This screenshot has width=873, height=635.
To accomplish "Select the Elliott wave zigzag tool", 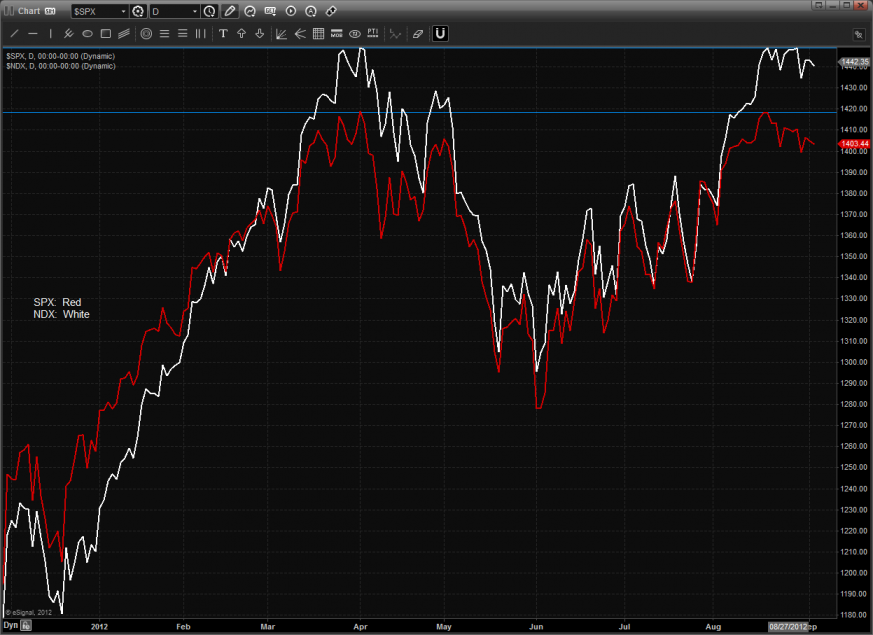I will (x=395, y=34).
